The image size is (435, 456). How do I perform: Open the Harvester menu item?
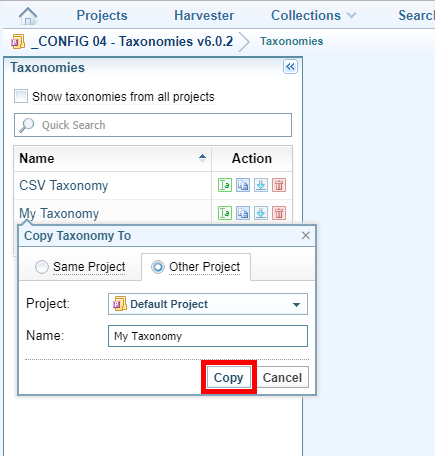click(204, 16)
